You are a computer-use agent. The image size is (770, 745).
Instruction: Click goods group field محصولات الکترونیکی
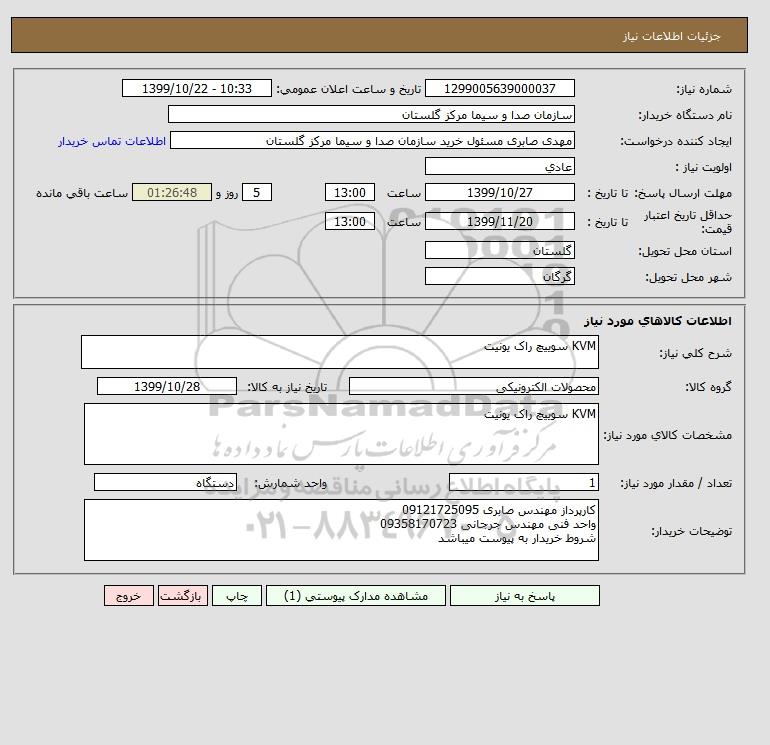pos(473,386)
